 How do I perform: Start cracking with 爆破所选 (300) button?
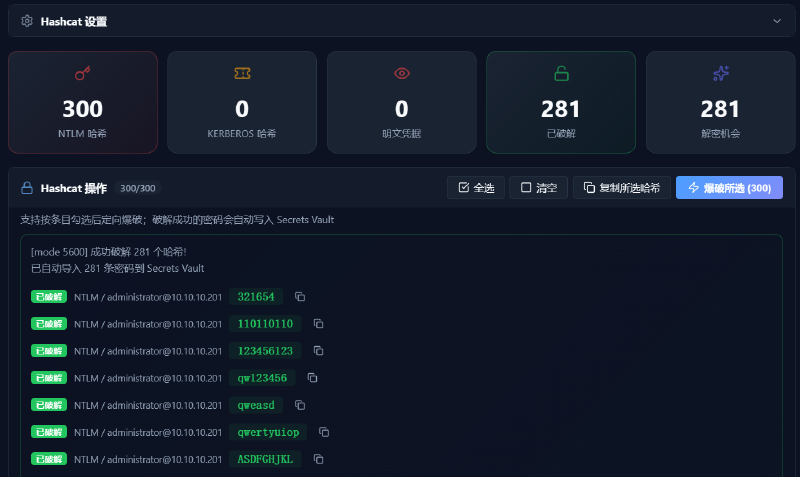[729, 188]
